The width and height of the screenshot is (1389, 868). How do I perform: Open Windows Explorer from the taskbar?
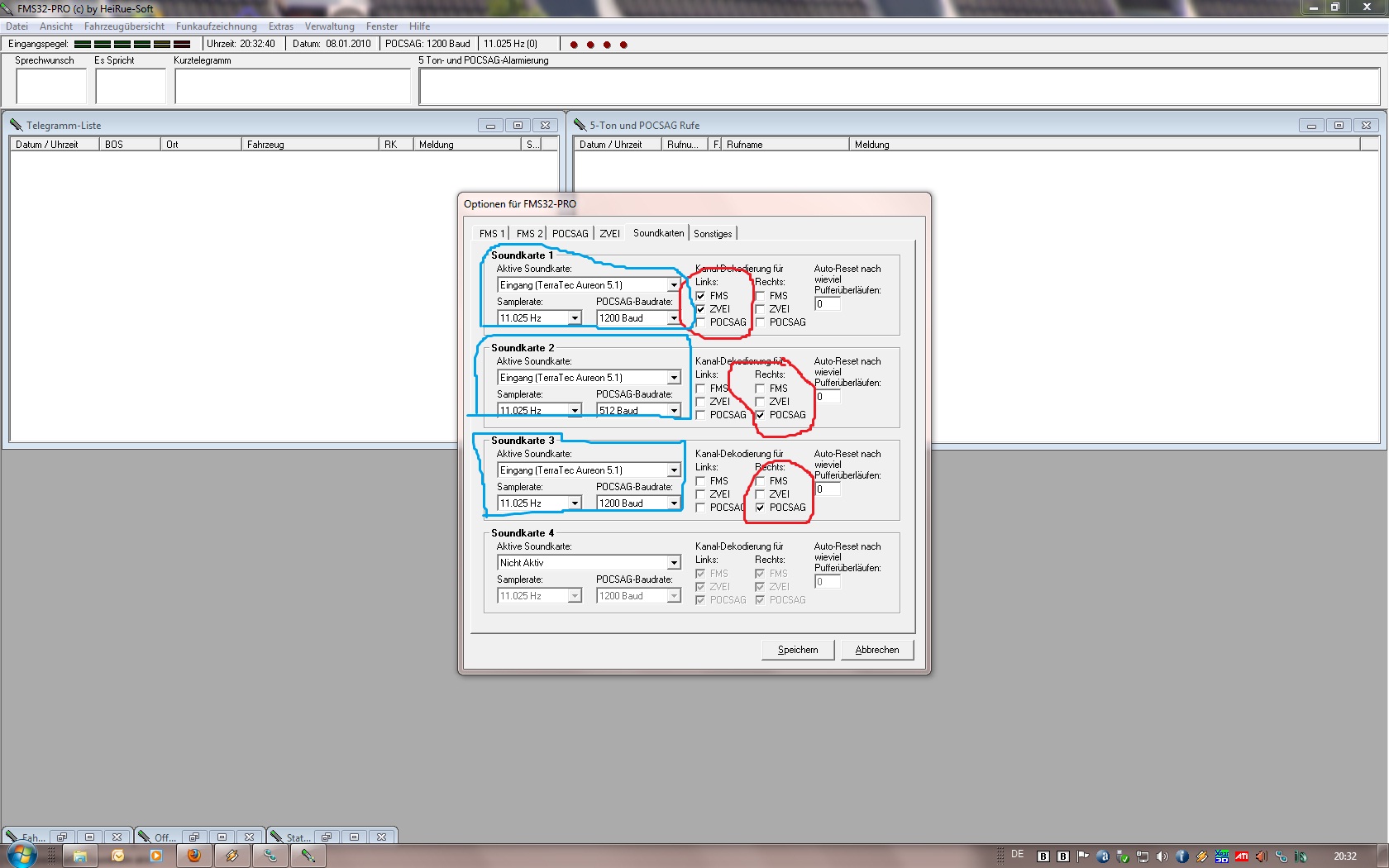tap(80, 856)
